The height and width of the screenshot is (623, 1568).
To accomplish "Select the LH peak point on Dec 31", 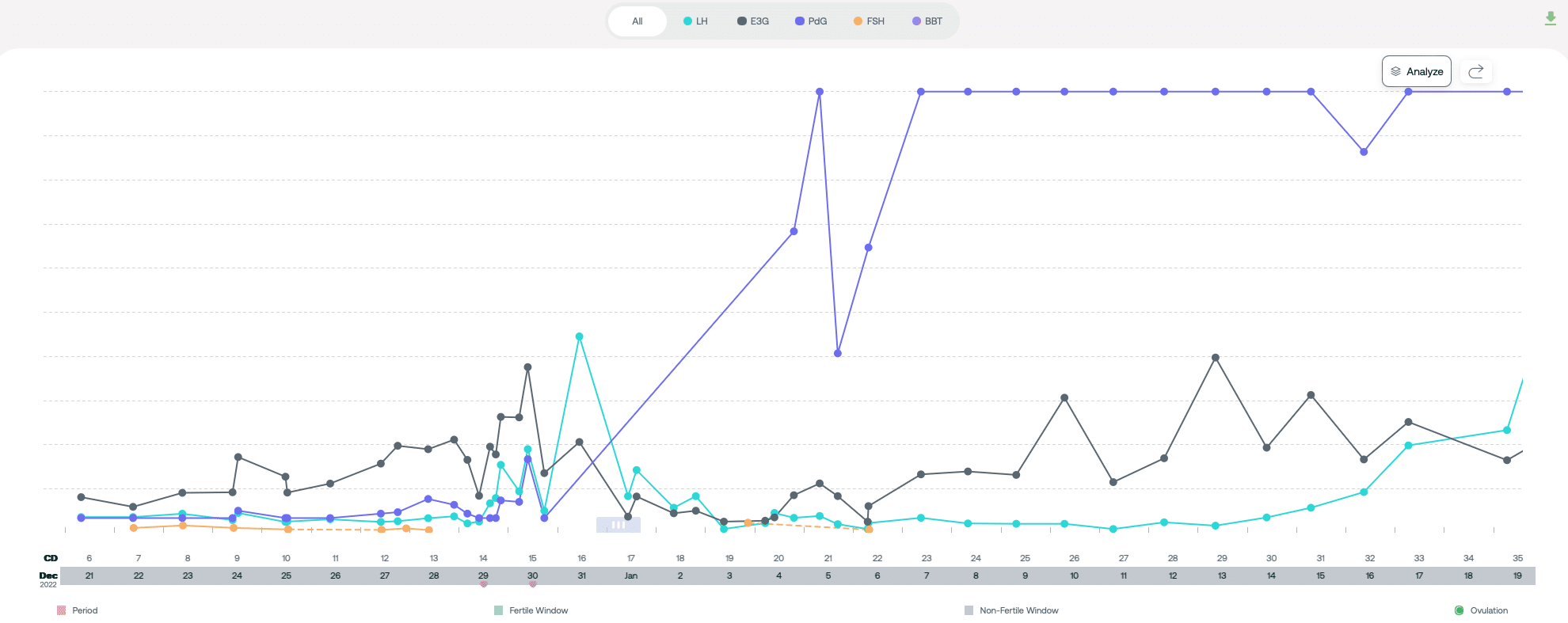I will (x=580, y=336).
